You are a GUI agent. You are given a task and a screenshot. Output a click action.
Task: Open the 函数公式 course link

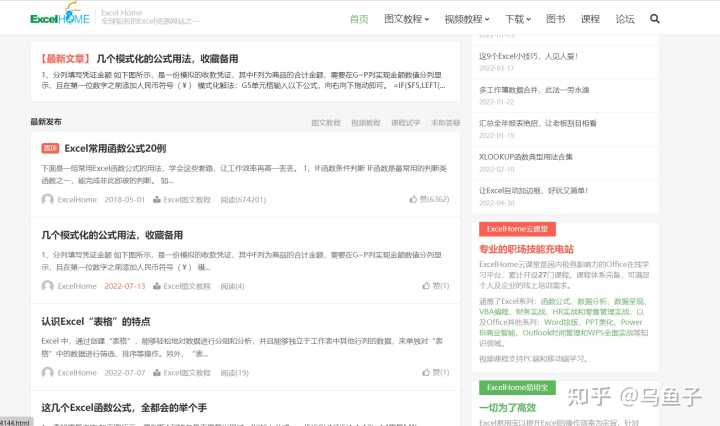[555, 301]
